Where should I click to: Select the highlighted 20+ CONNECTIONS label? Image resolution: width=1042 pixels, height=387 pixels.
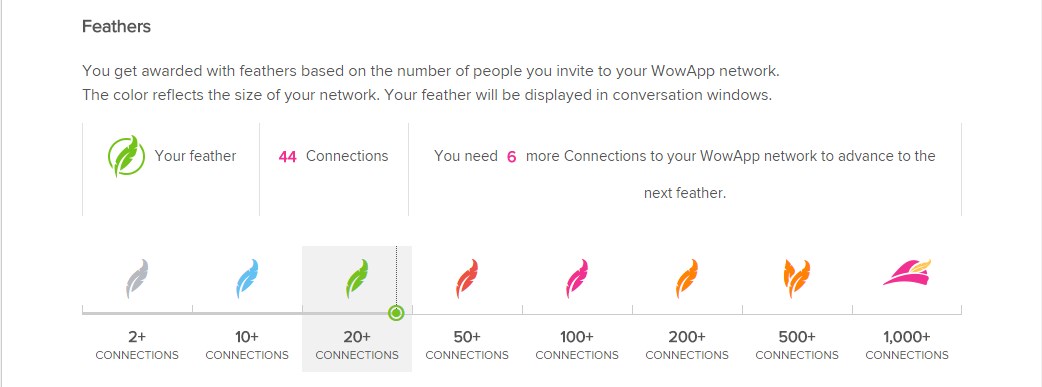tap(357, 346)
